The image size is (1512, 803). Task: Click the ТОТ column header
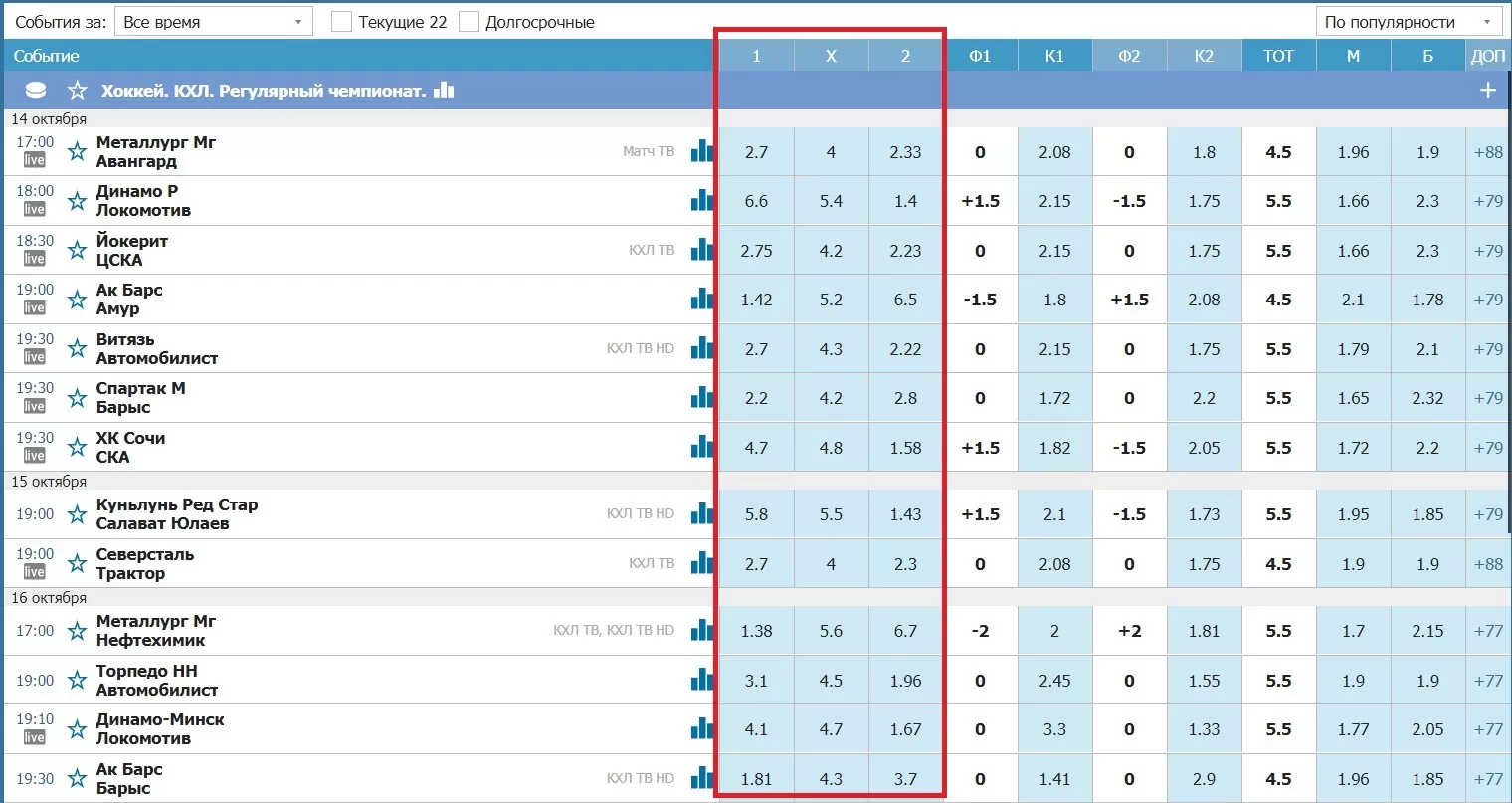[1278, 56]
